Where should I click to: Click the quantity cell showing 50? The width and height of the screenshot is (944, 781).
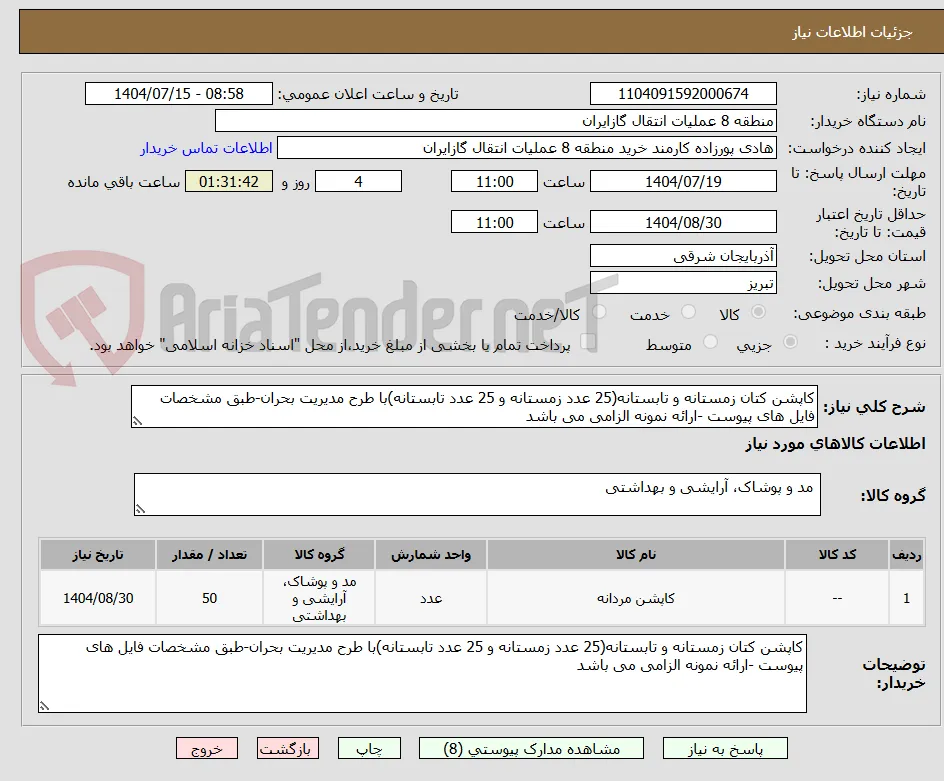[x=210, y=598]
